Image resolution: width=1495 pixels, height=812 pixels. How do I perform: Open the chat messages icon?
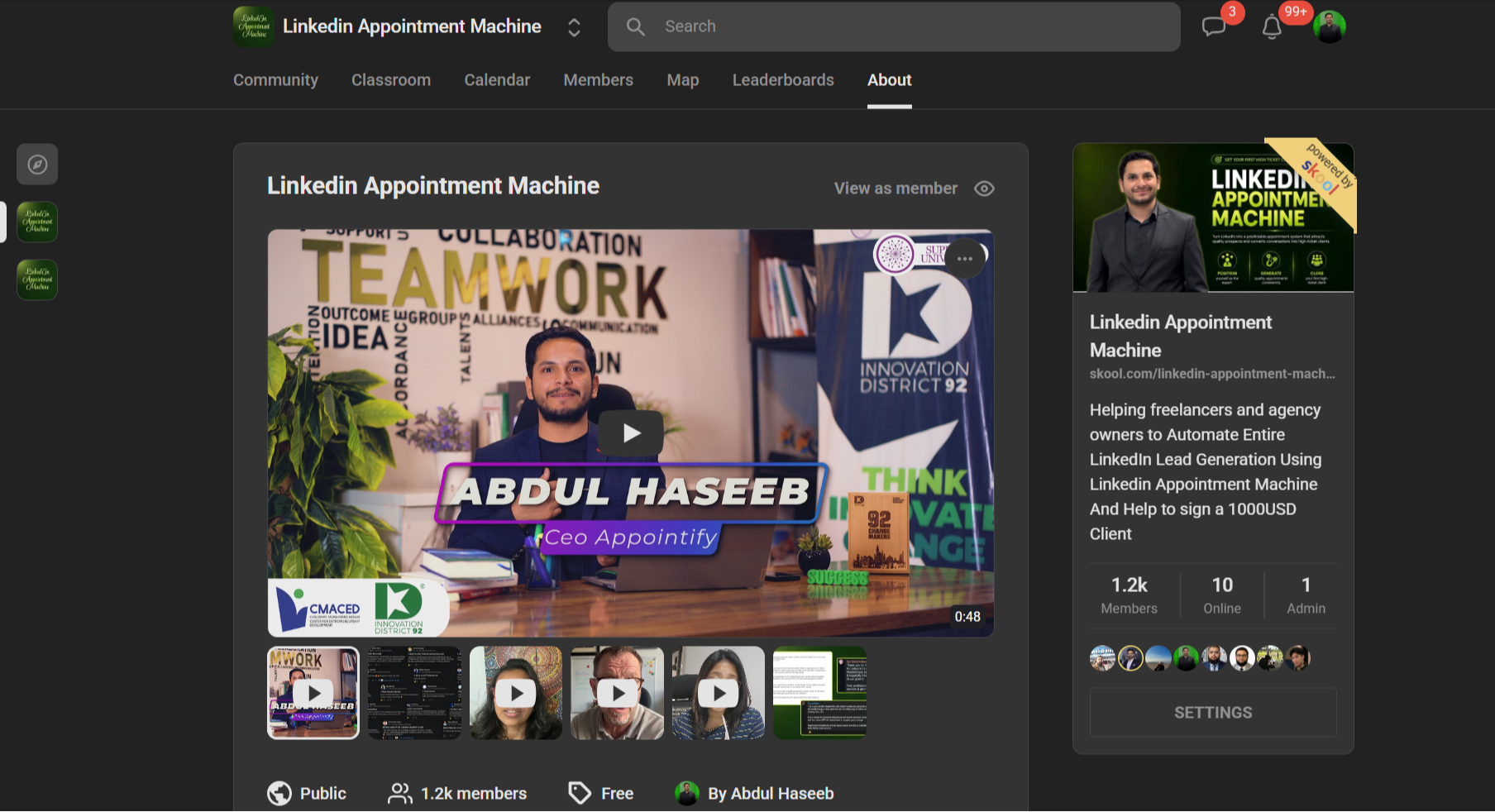coord(1213,26)
